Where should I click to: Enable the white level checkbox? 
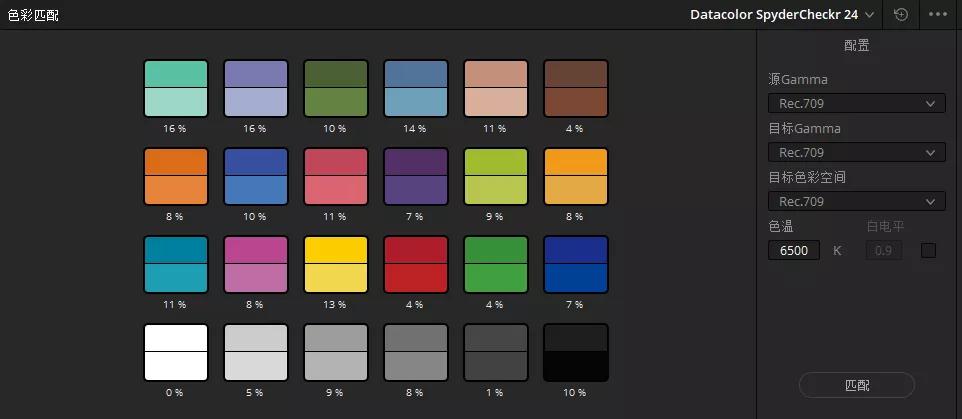[929, 250]
